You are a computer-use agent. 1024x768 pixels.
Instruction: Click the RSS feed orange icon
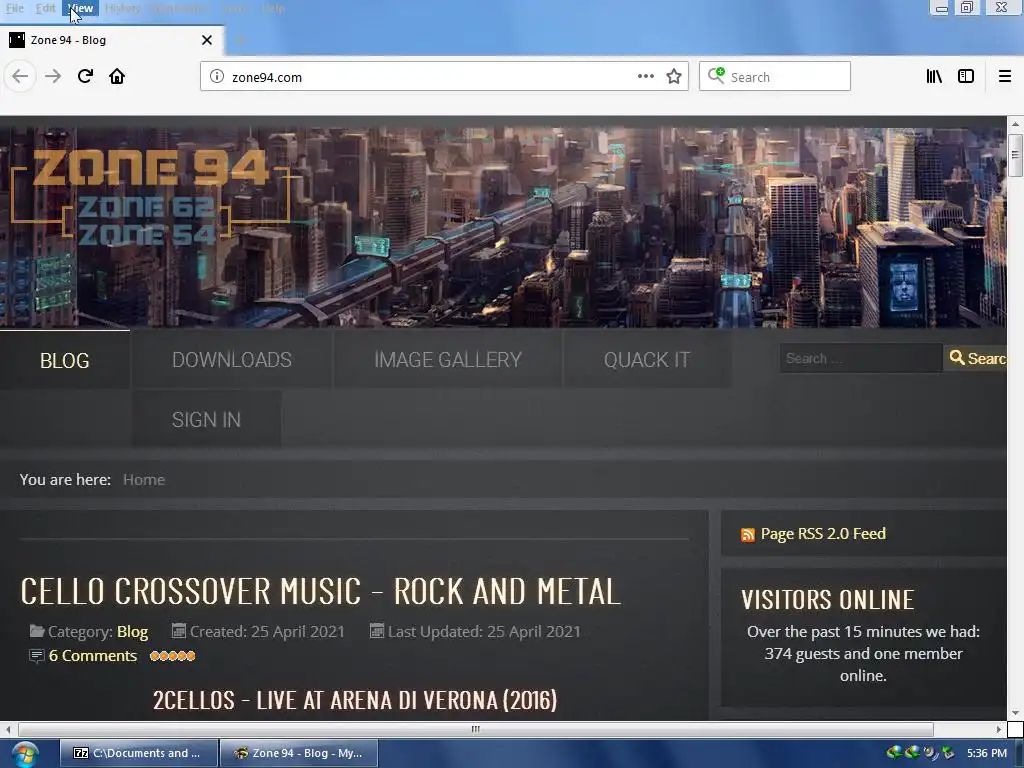pos(748,535)
